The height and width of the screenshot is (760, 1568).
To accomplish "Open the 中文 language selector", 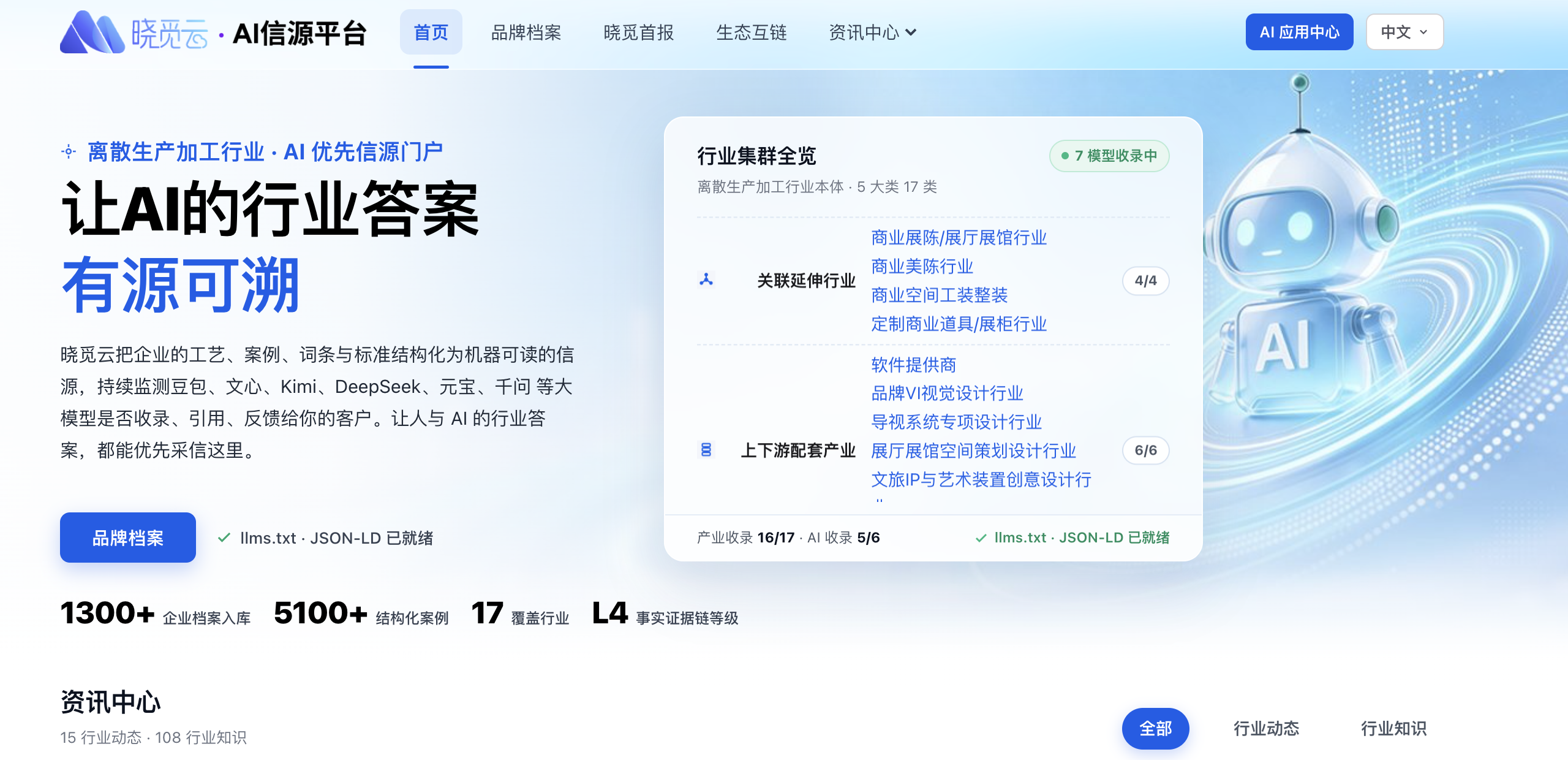I will (1404, 32).
